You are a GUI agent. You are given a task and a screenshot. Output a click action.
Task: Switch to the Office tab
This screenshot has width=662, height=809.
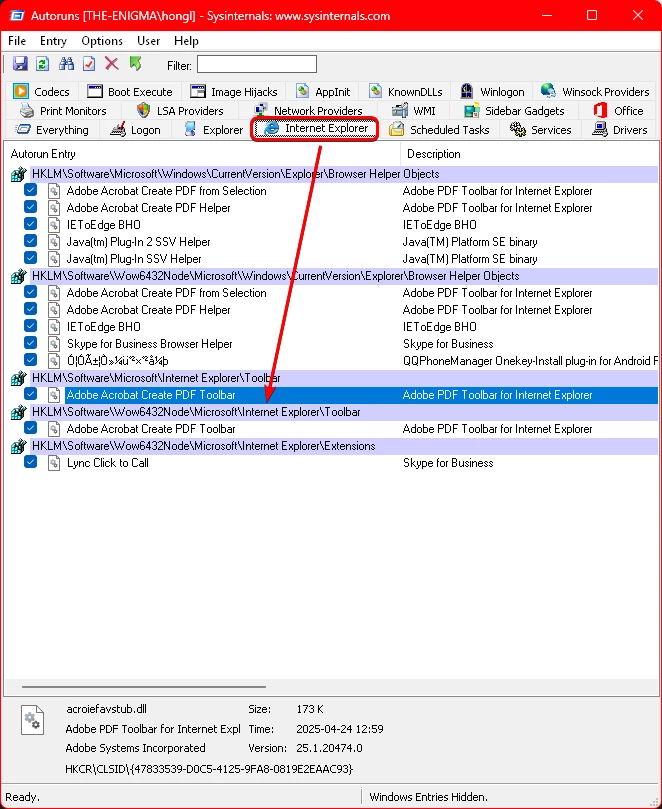coord(618,111)
